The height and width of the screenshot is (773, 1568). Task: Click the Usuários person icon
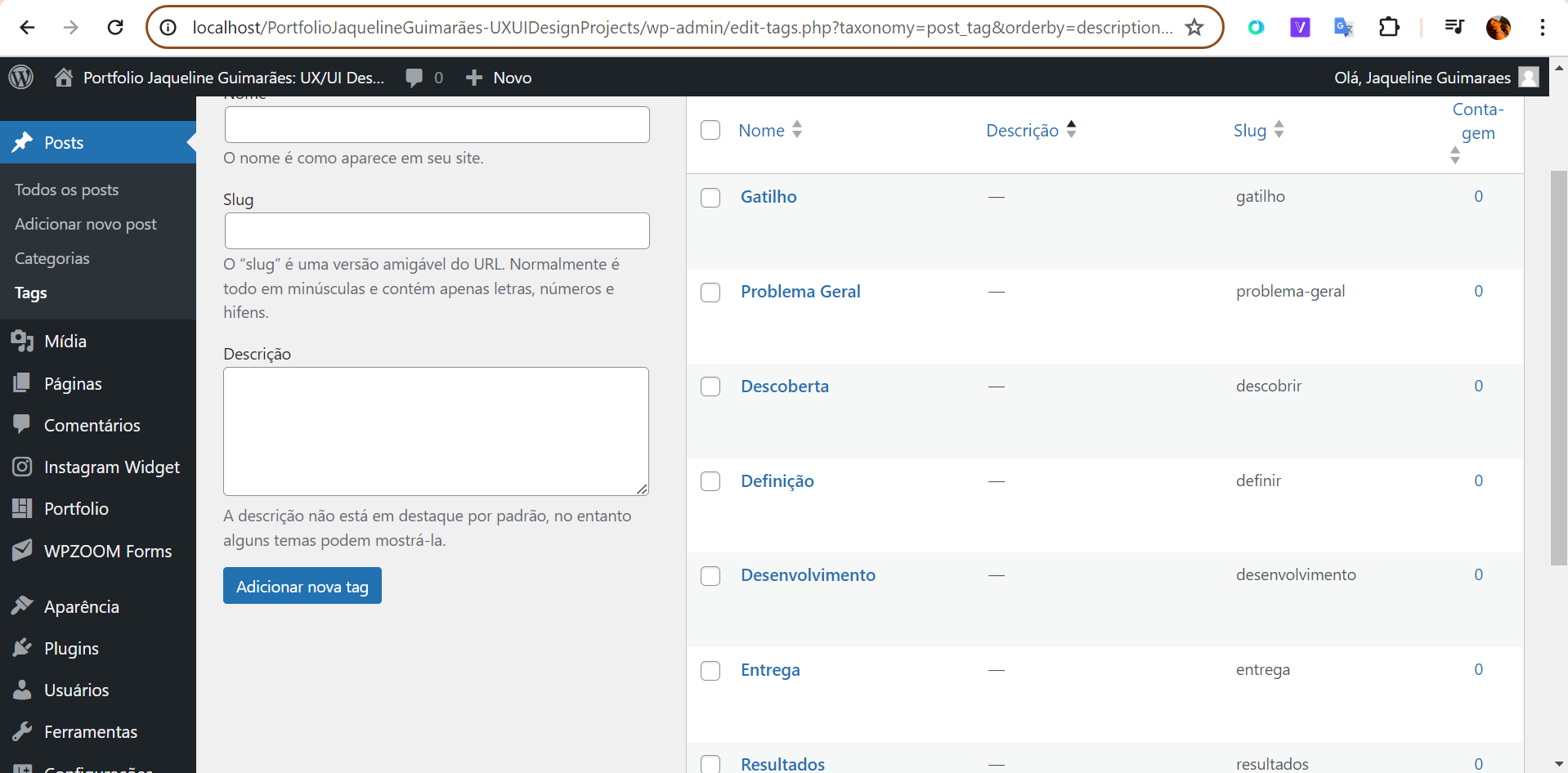(x=22, y=690)
